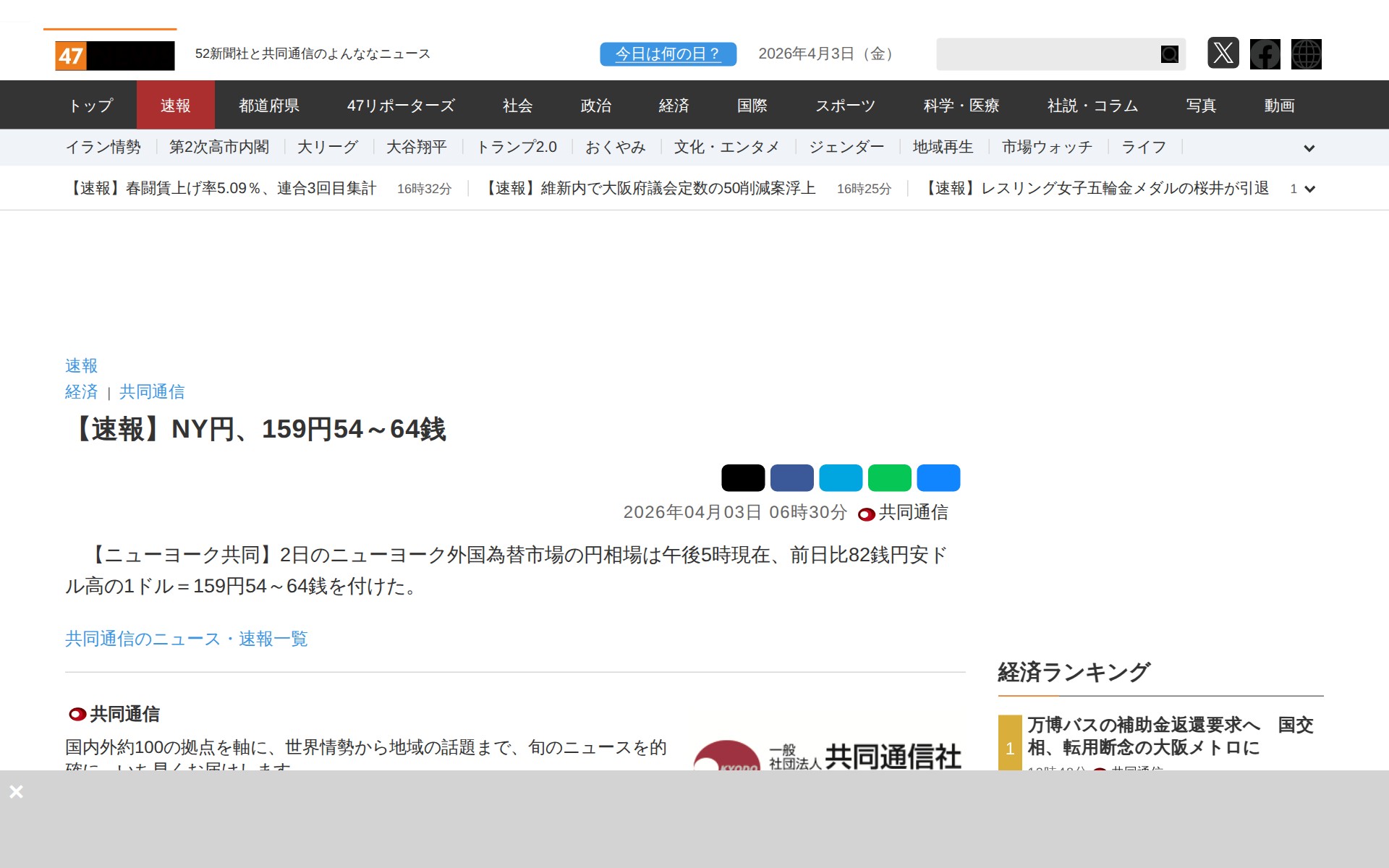The image size is (1389, 868).
Task: Select the 都道府県 menu item
Action: [x=269, y=106]
